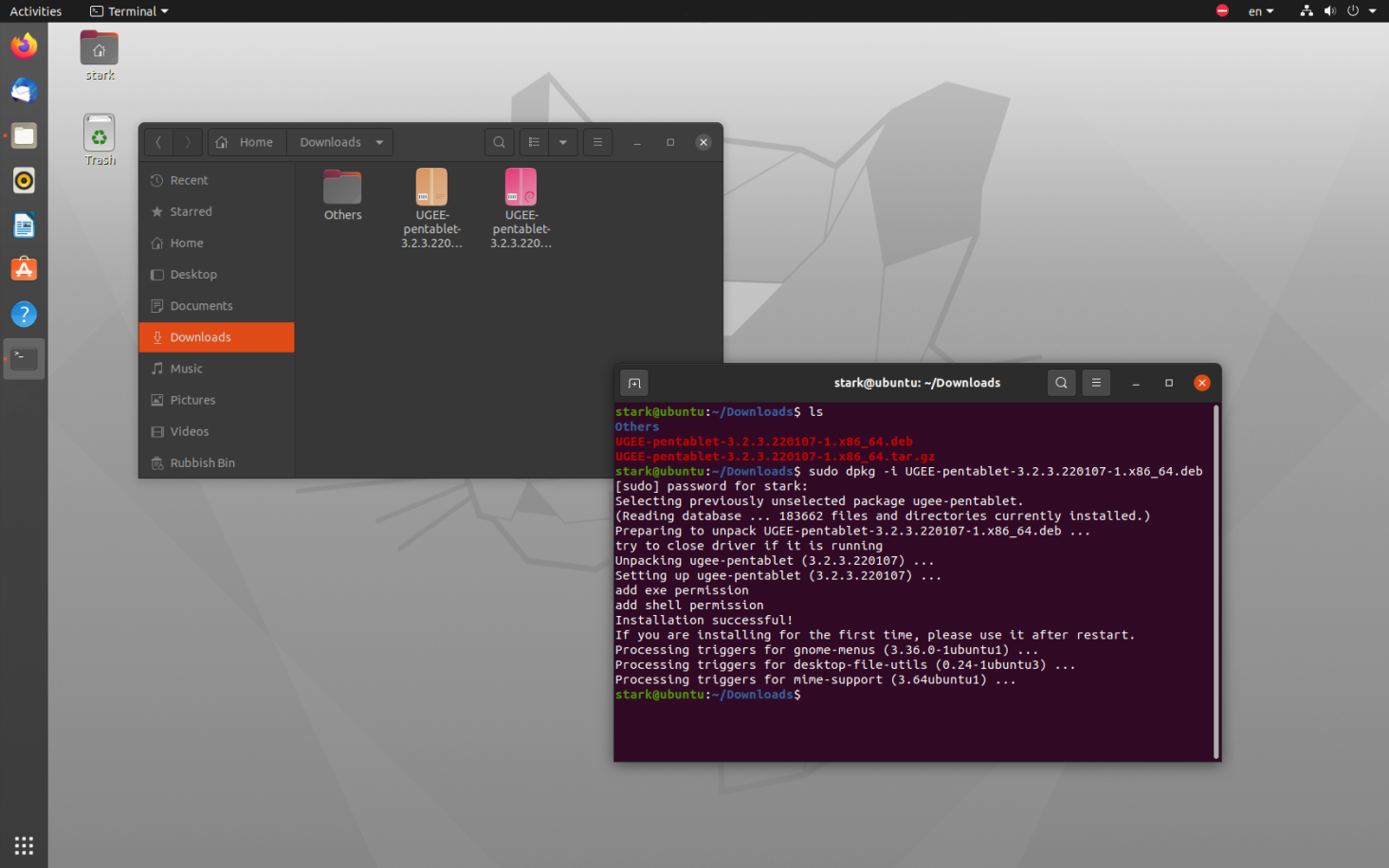The height and width of the screenshot is (868, 1389).
Task: Open the Activities overview
Action: click(x=36, y=11)
